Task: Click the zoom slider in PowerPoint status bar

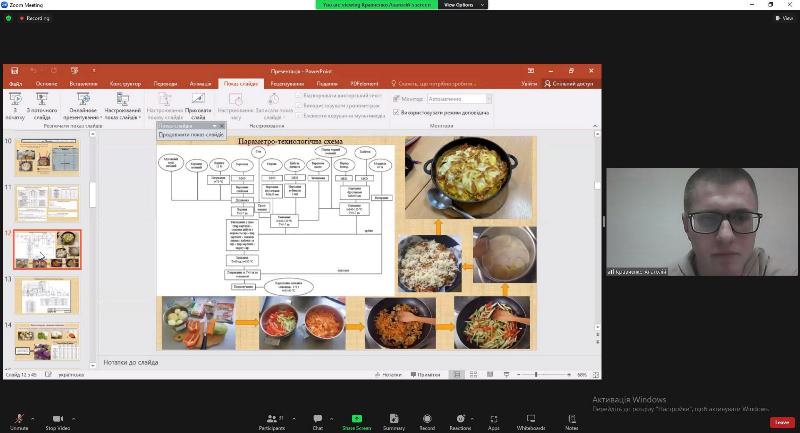Action: click(536, 375)
